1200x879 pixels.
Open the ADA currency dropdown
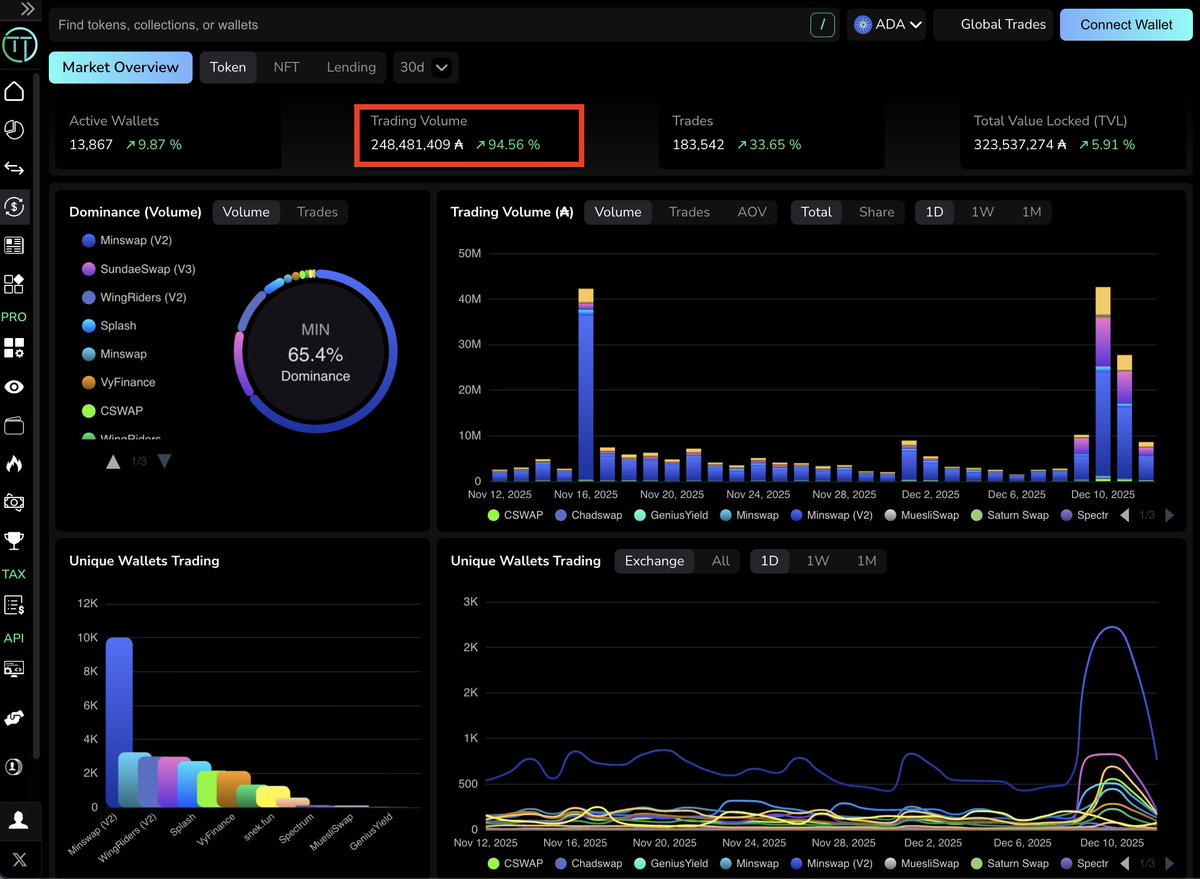(x=887, y=24)
